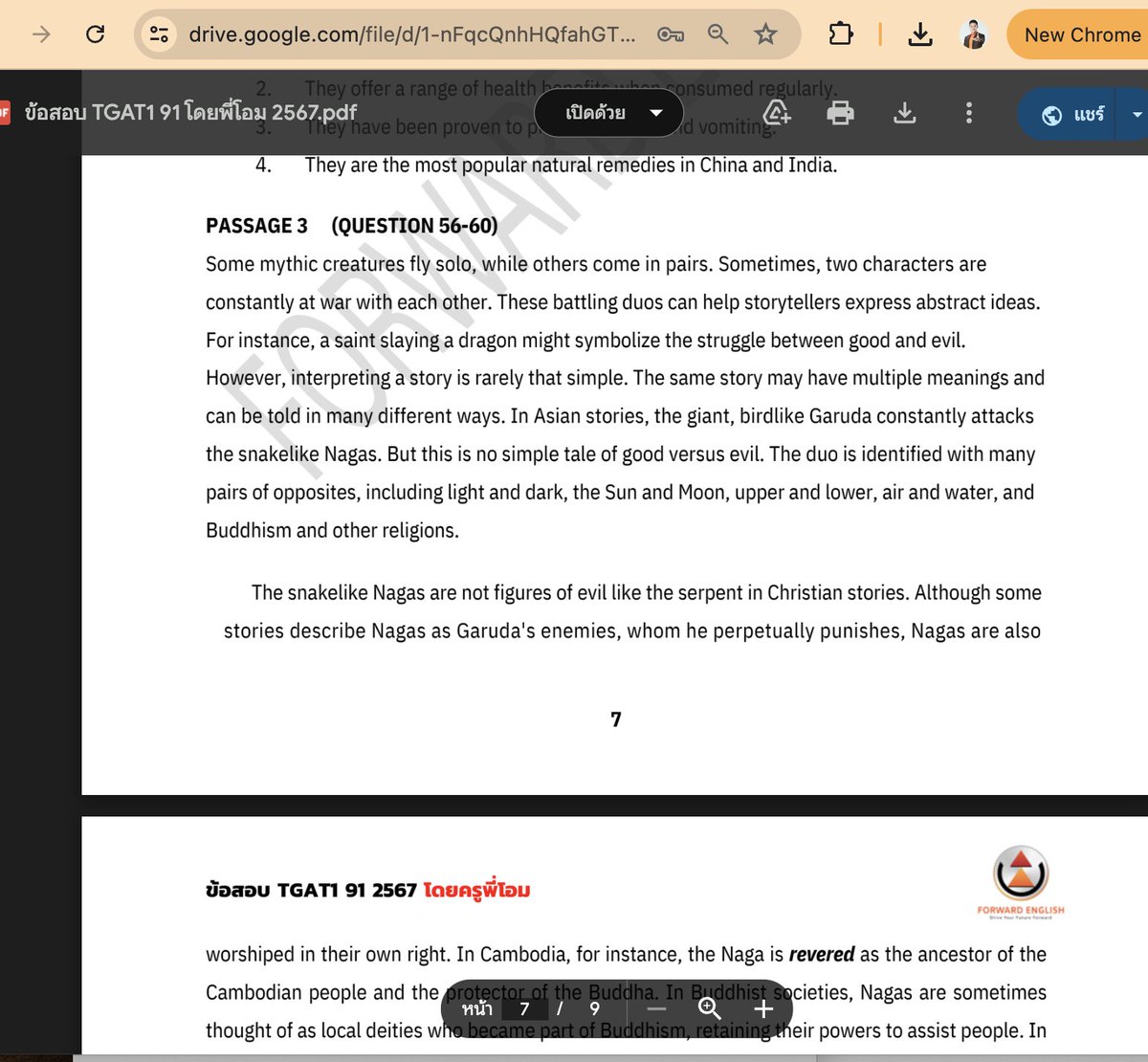Click option 4 about China and India

pyautogui.click(x=545, y=165)
